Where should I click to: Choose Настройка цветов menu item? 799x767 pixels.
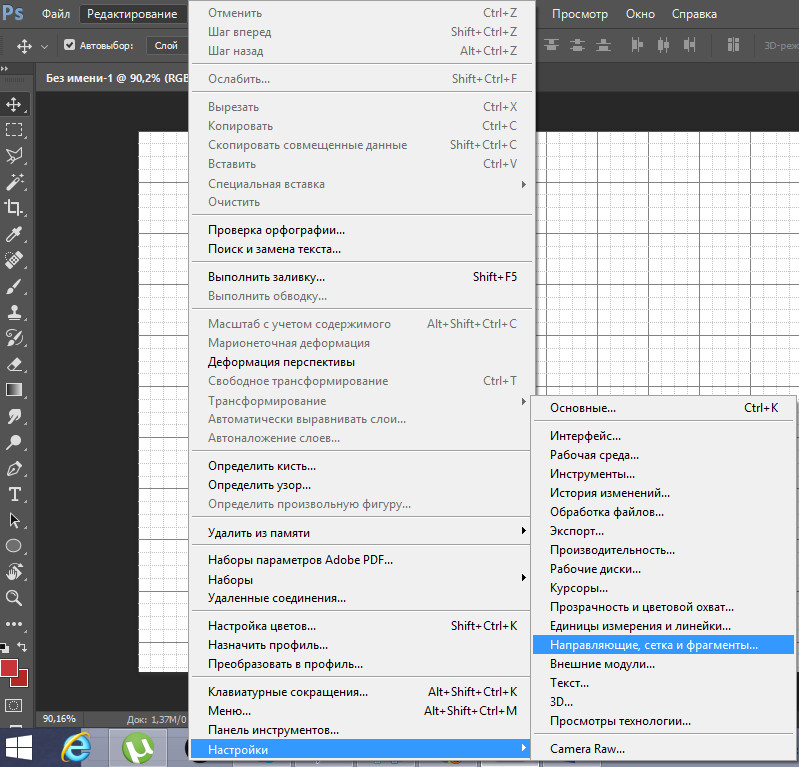click(x=362, y=626)
